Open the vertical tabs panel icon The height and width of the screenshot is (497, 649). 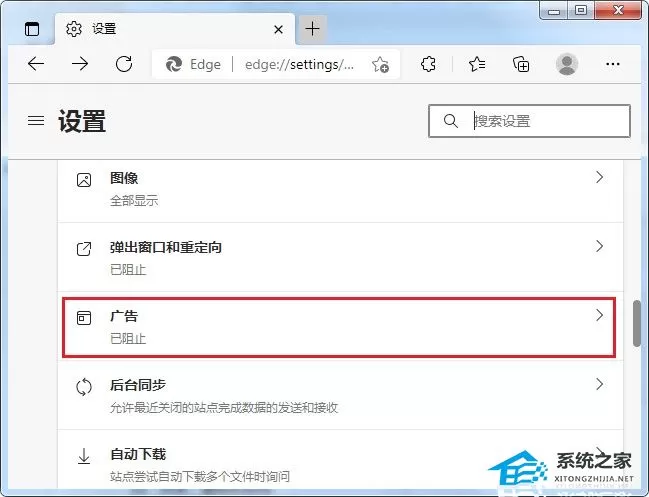(x=32, y=29)
